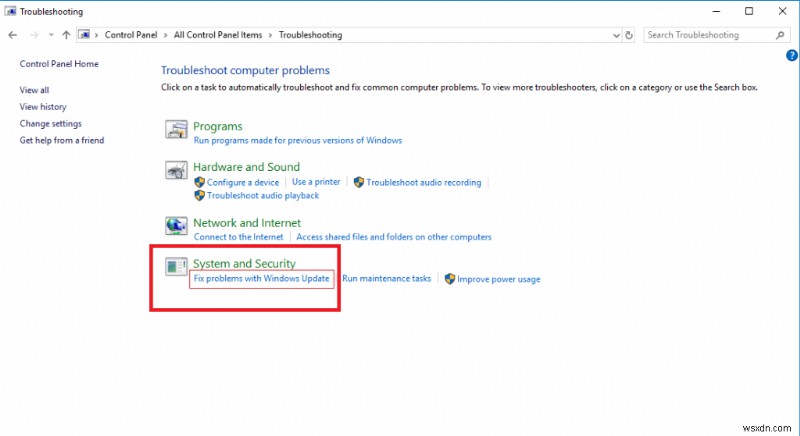Open Change settings
The height and width of the screenshot is (436, 800).
click(x=51, y=123)
